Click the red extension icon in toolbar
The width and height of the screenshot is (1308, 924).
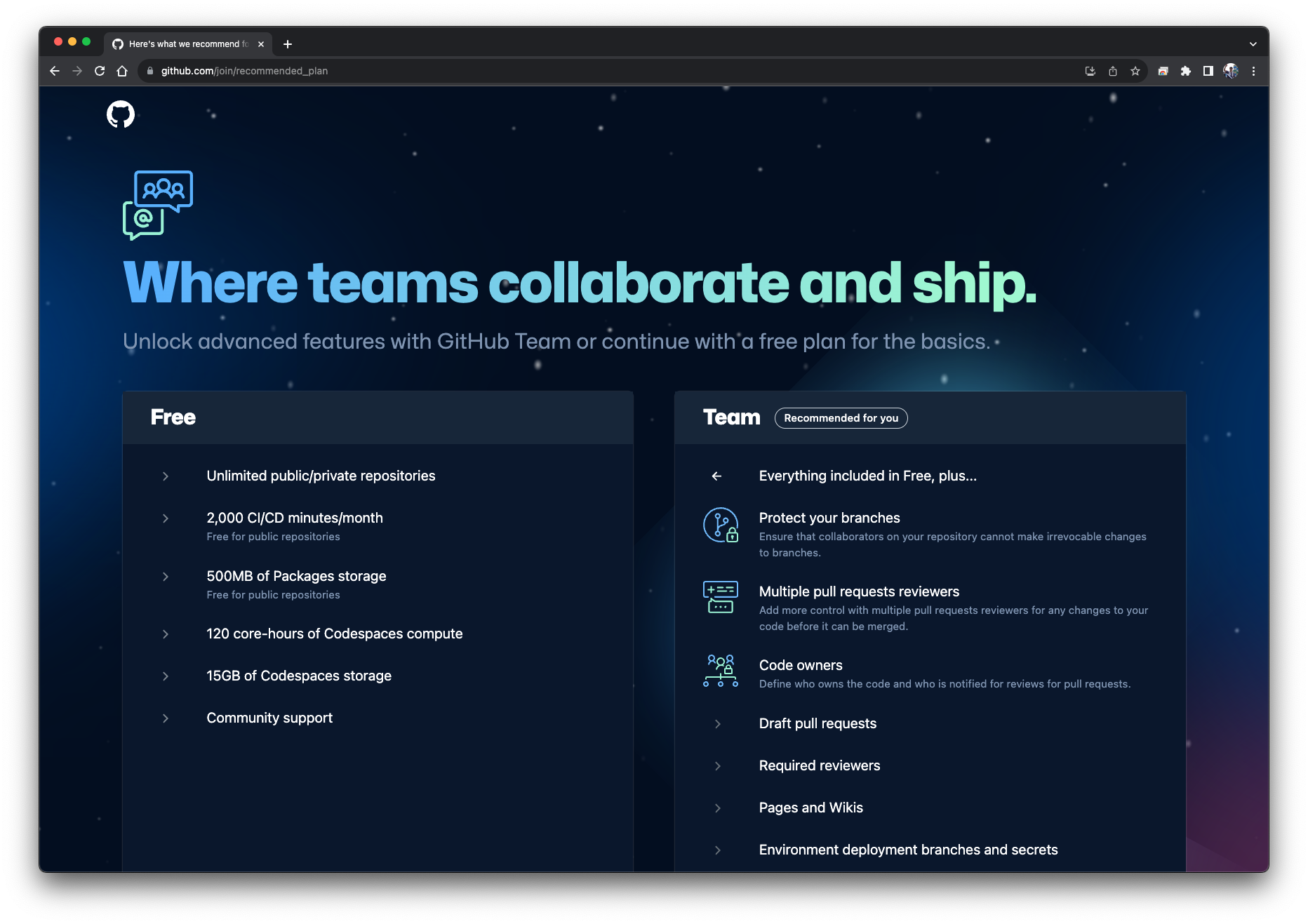1163,71
